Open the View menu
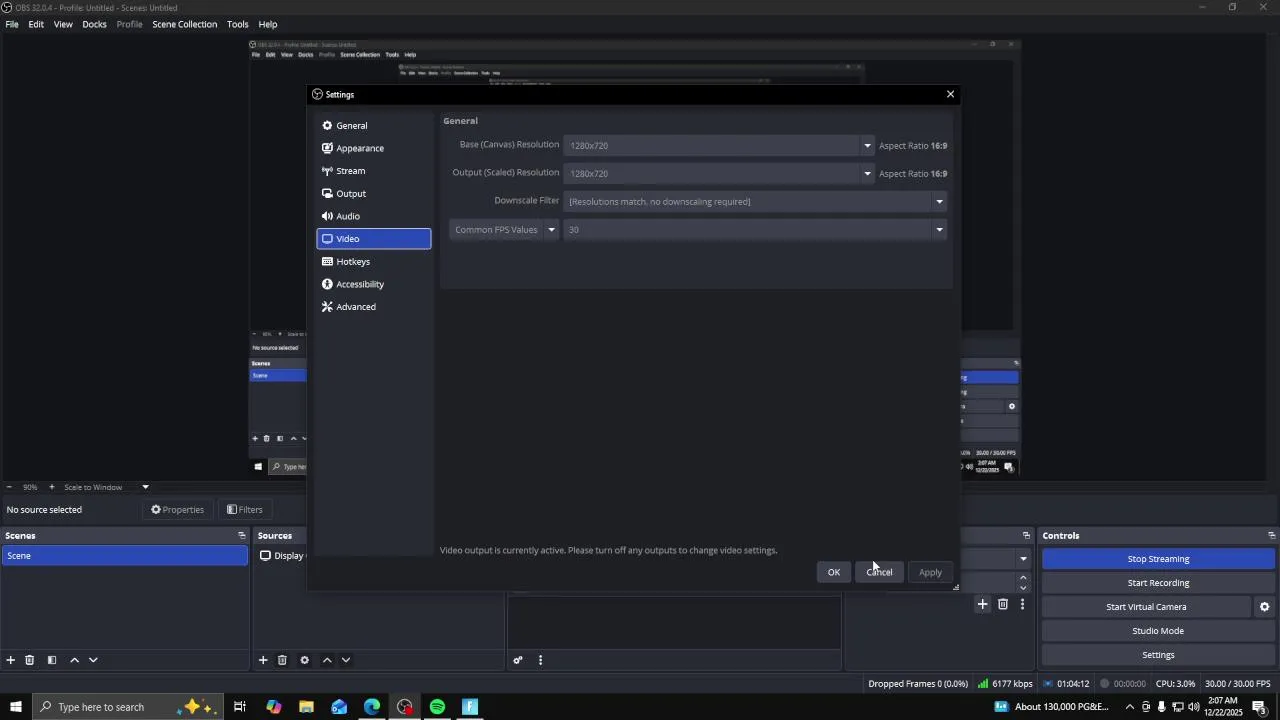Viewport: 1280px width, 720px height. point(63,24)
